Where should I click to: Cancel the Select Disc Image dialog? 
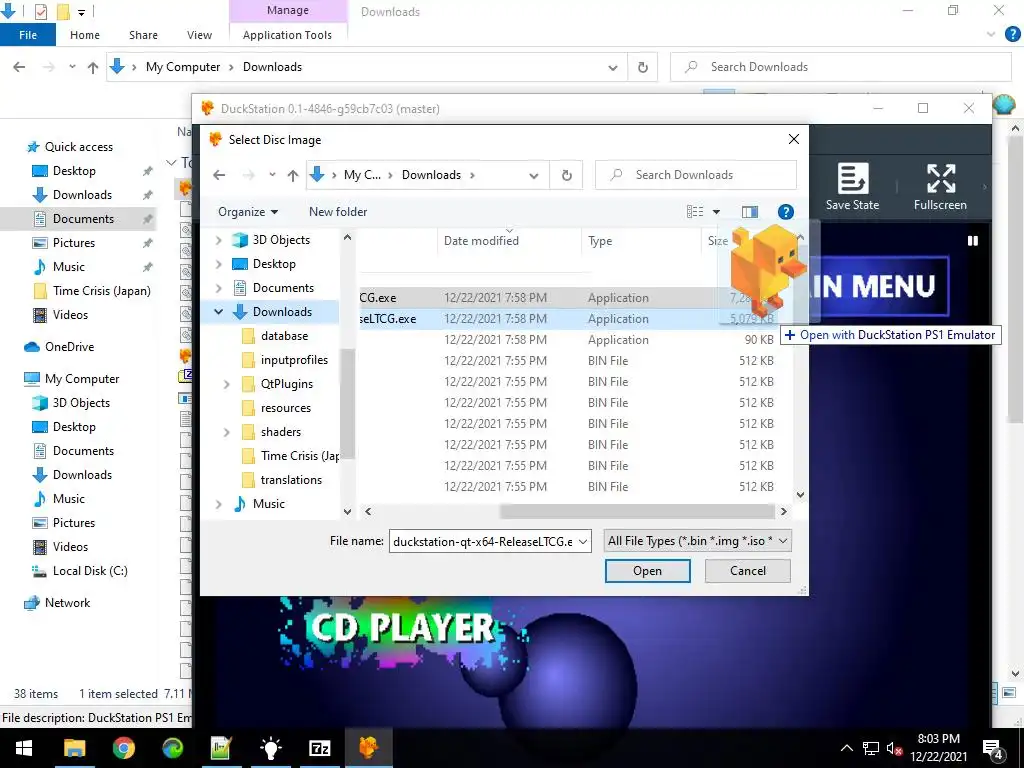(x=748, y=571)
